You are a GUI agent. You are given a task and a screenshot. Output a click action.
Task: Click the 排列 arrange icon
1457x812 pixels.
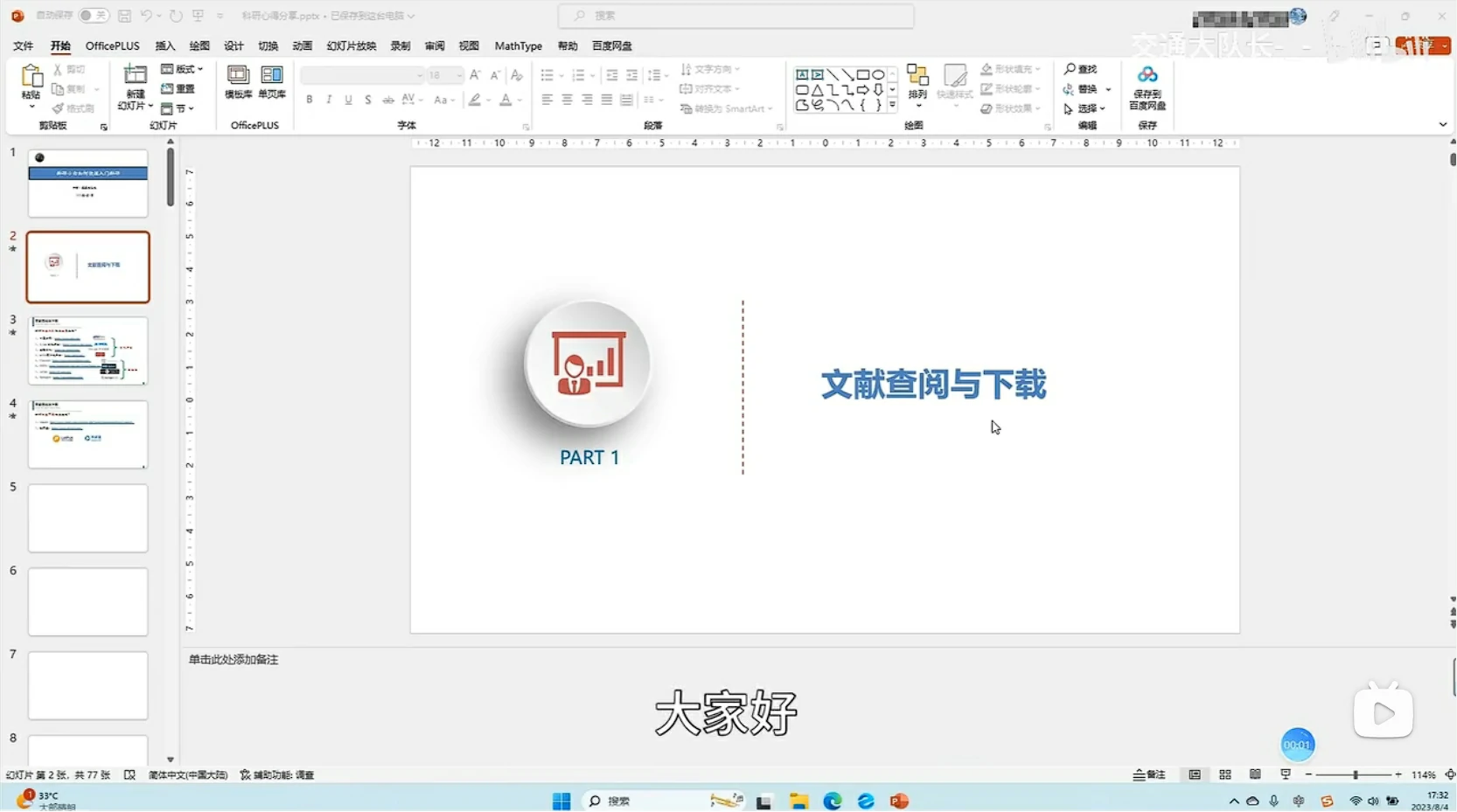tap(917, 76)
